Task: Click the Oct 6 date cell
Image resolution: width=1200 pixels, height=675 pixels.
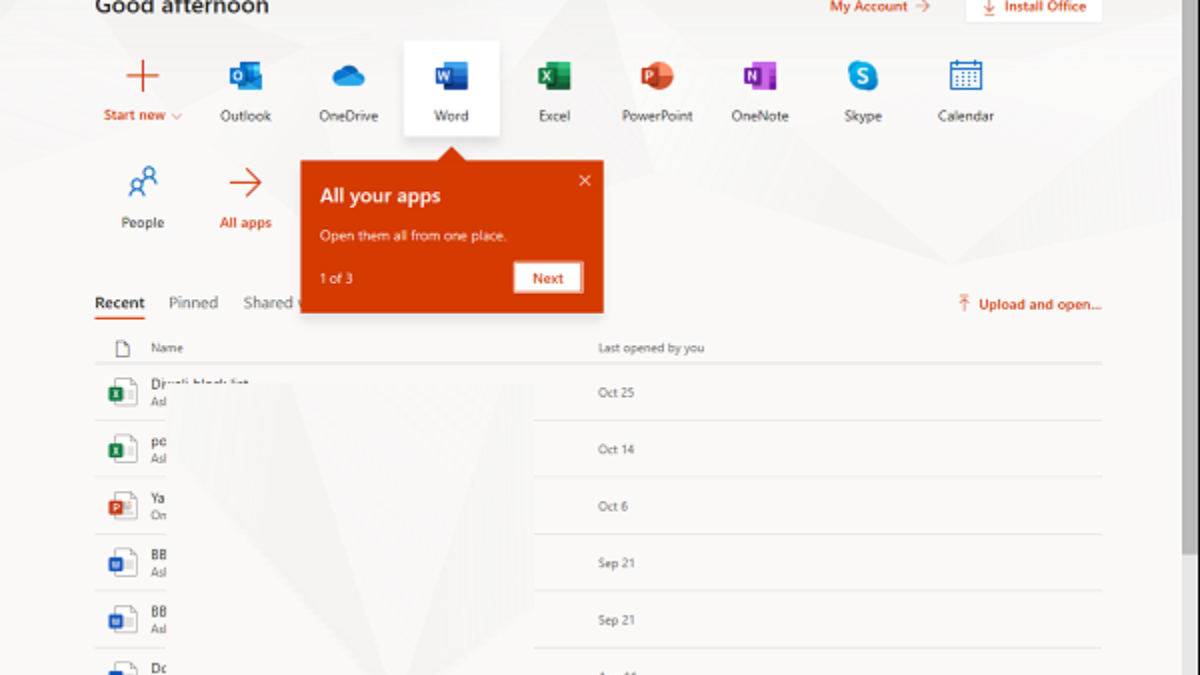Action: coord(613,506)
